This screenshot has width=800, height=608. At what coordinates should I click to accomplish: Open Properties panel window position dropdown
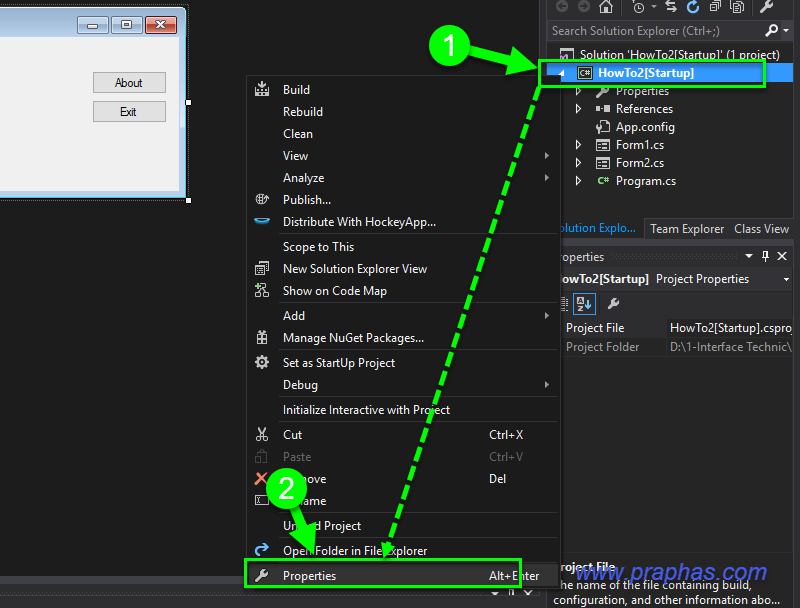point(748,256)
